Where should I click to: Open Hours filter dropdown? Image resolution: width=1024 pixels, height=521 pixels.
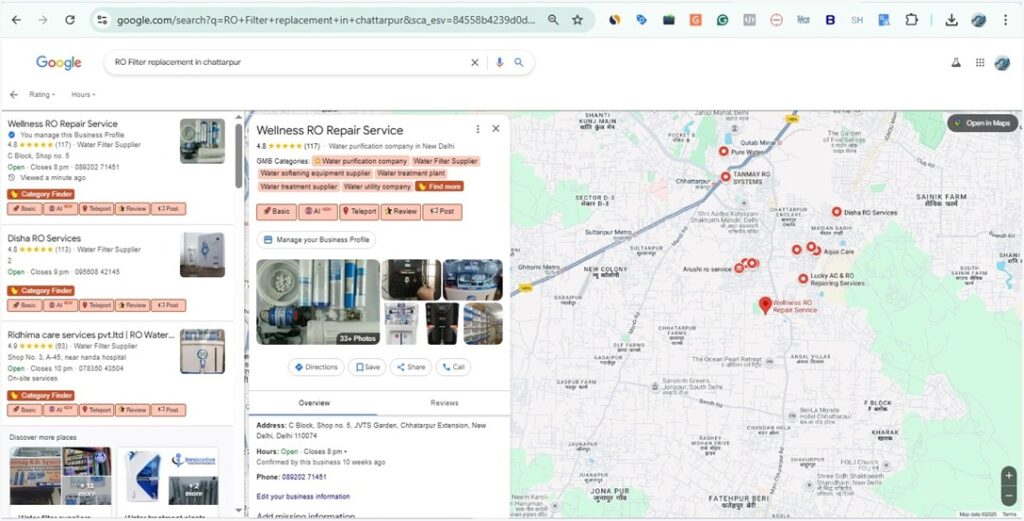click(x=84, y=95)
